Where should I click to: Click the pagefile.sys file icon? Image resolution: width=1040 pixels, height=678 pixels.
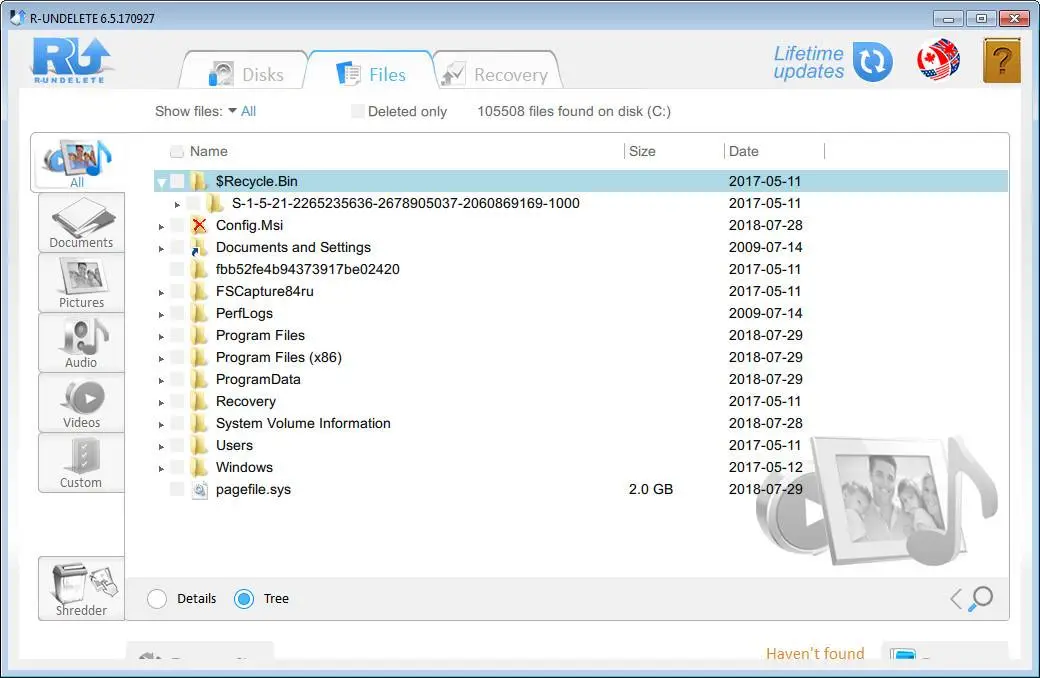pos(199,490)
